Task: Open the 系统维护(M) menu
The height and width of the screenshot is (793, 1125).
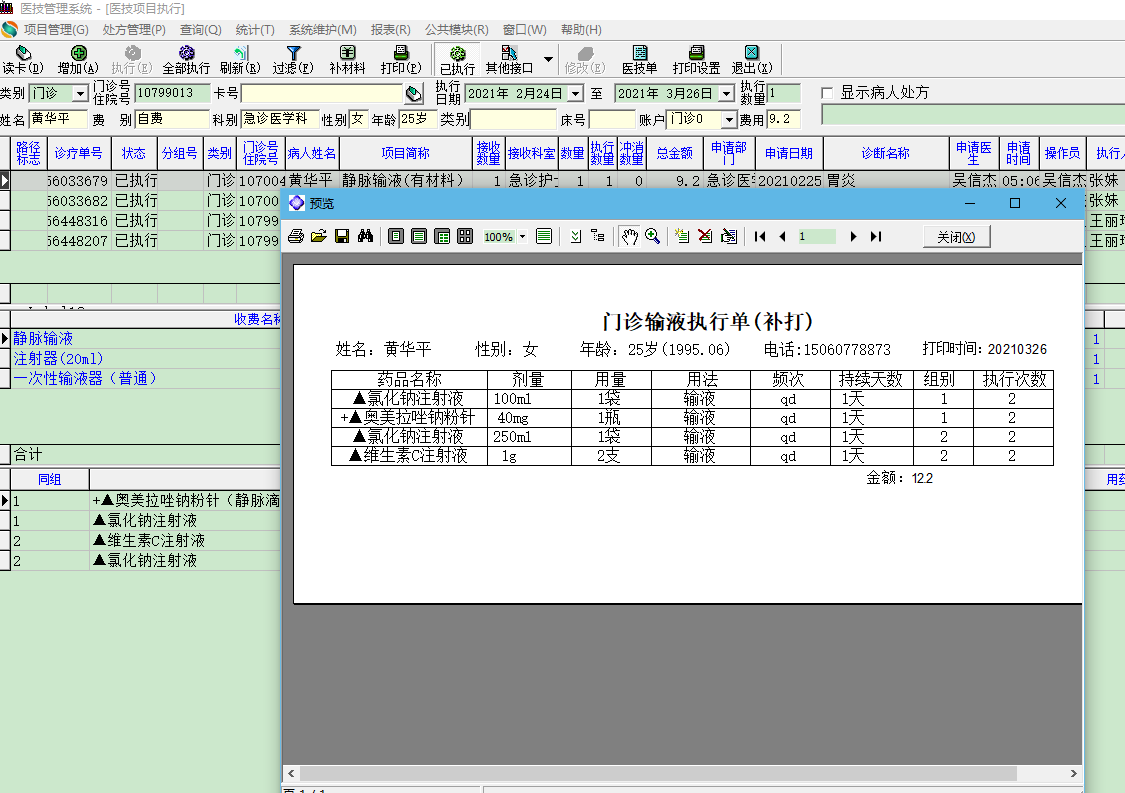Action: [x=323, y=29]
